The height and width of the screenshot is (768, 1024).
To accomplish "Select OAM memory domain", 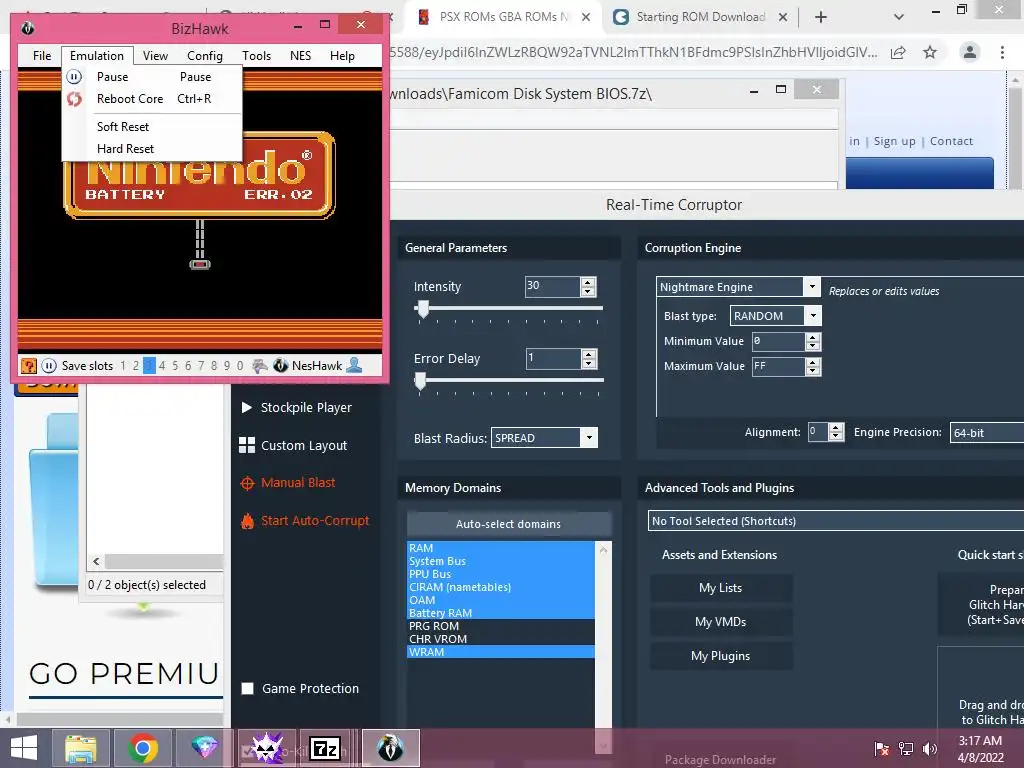I will coord(500,600).
